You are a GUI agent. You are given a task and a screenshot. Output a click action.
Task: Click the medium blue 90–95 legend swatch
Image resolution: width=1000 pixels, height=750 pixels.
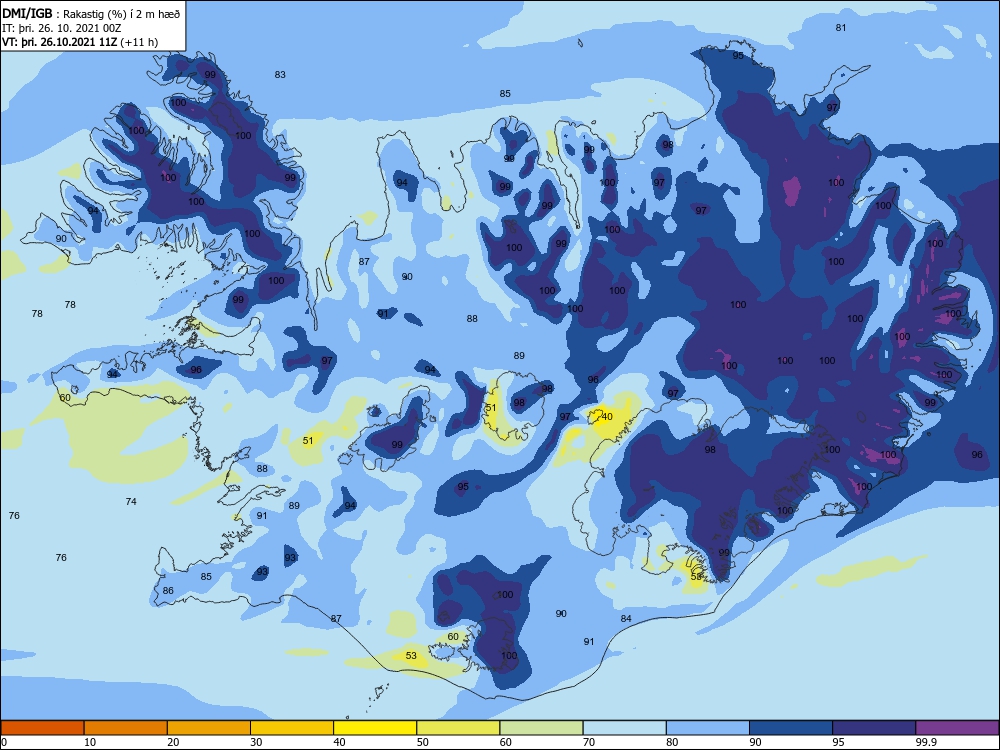coord(791,728)
